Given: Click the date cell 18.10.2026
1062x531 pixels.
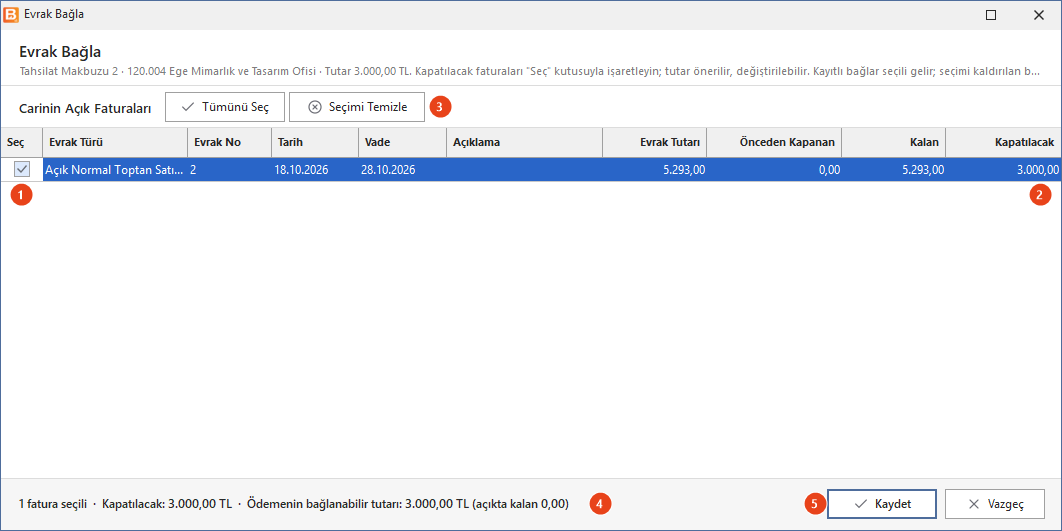Looking at the screenshot, I should point(315,170).
